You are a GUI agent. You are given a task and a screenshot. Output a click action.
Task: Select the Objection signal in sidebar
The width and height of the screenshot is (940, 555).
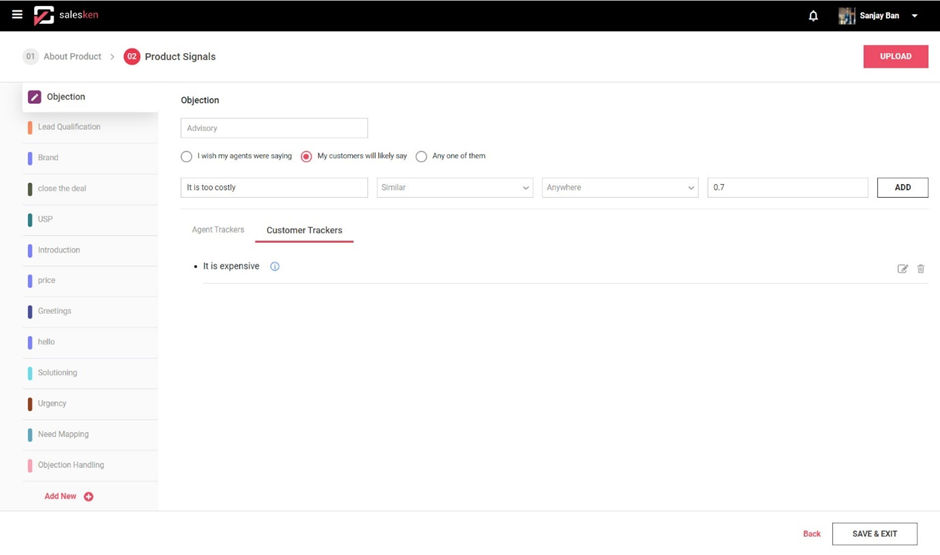click(91, 96)
